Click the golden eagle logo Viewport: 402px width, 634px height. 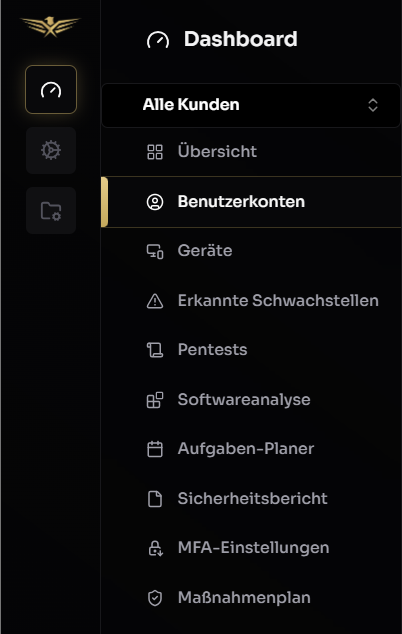[x=51, y=27]
